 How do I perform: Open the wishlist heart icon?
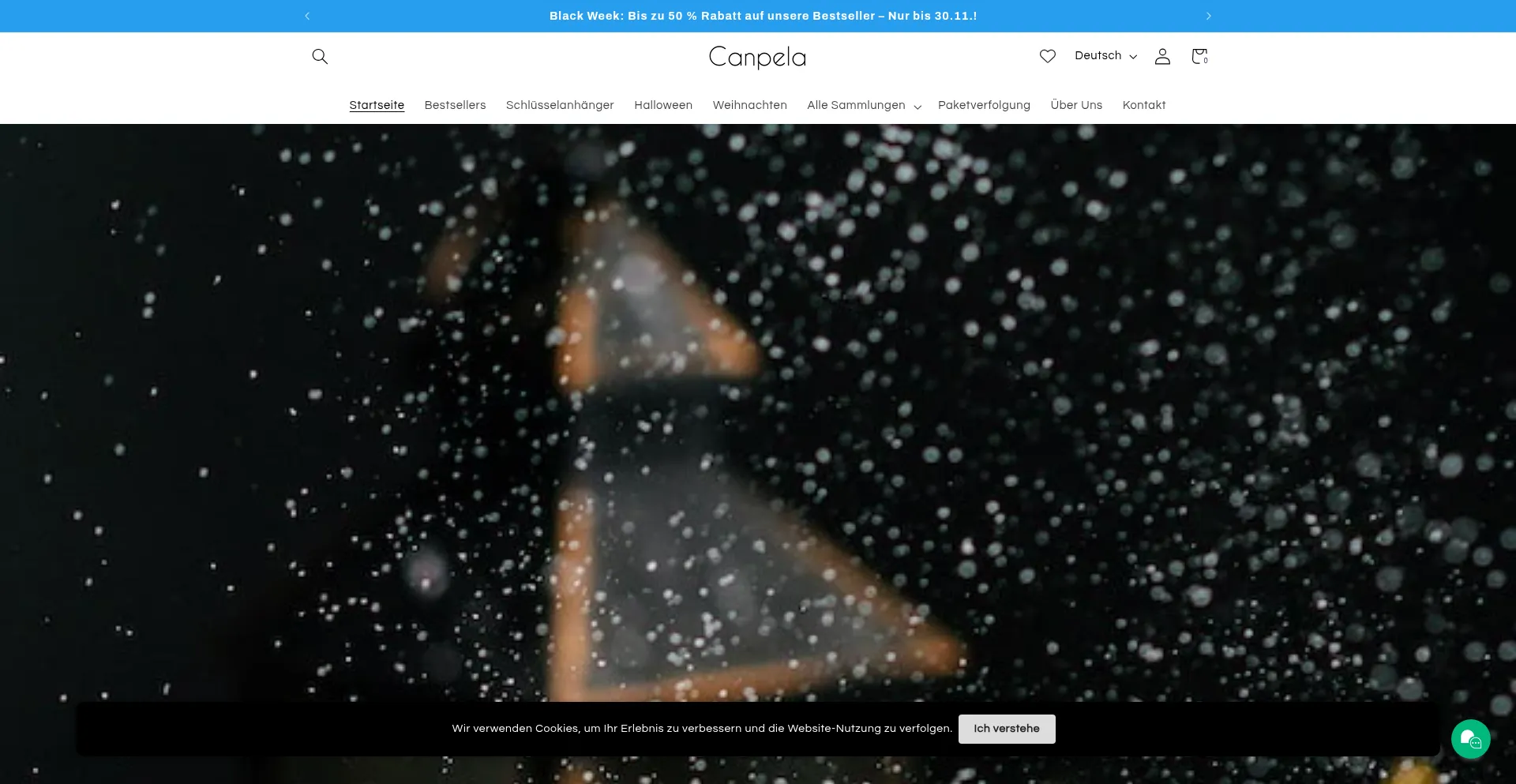point(1047,56)
